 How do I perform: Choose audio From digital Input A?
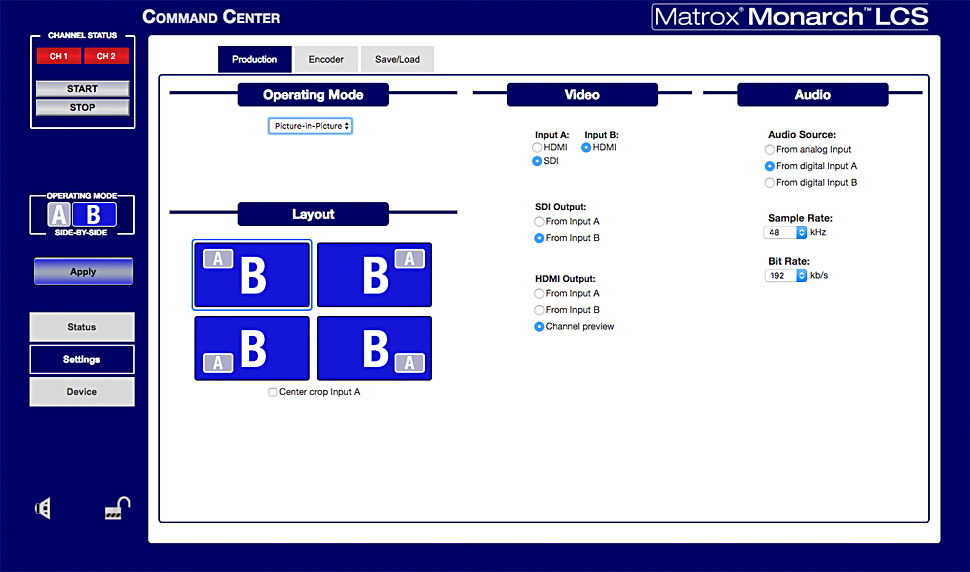pyautogui.click(x=770, y=166)
